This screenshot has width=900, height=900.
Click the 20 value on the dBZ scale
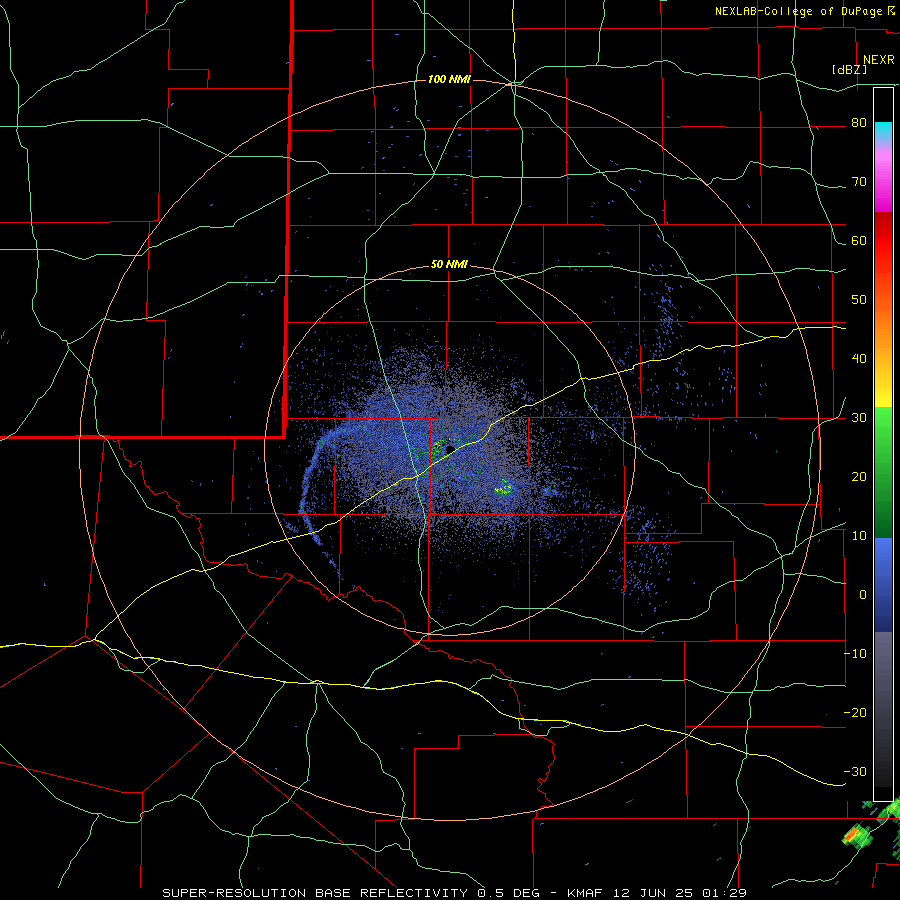point(859,477)
